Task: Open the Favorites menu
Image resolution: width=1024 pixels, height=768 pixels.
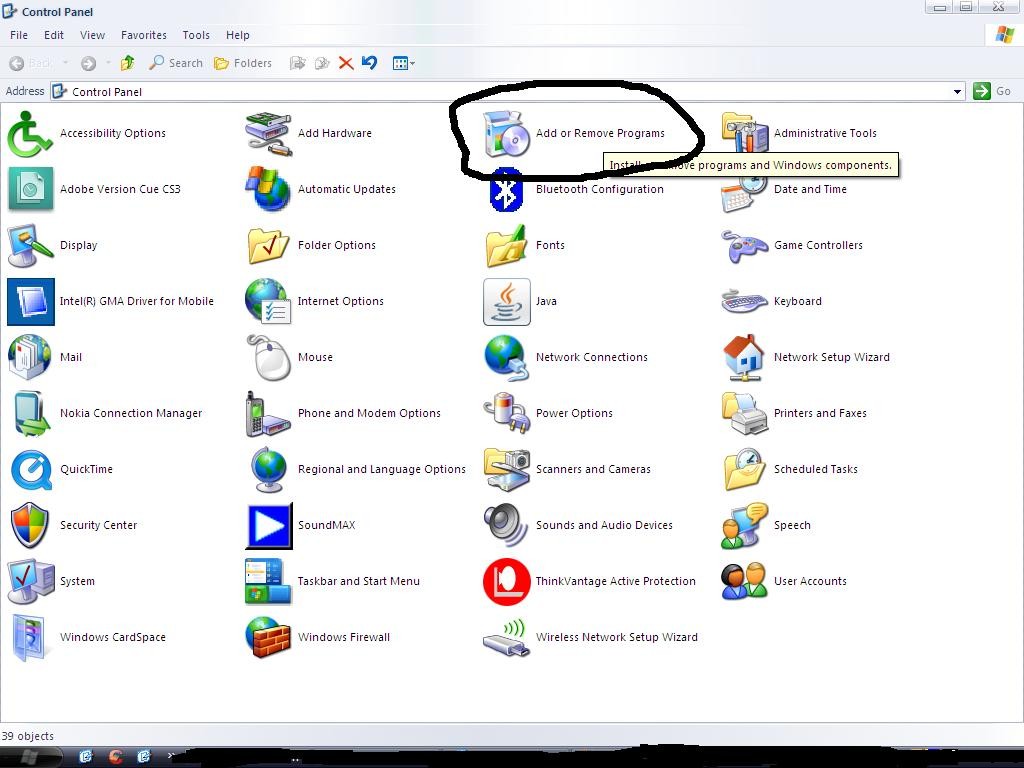Action: tap(144, 35)
